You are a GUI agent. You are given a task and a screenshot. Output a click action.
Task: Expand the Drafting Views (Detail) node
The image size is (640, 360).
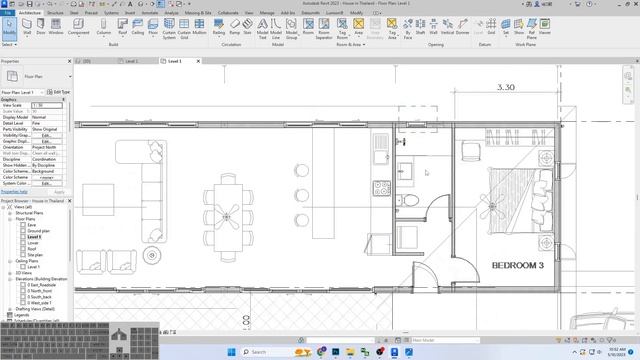coord(10,309)
